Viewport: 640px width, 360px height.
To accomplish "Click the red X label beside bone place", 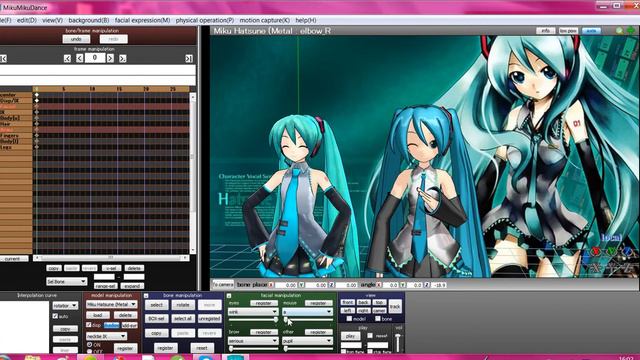I will tap(271, 285).
